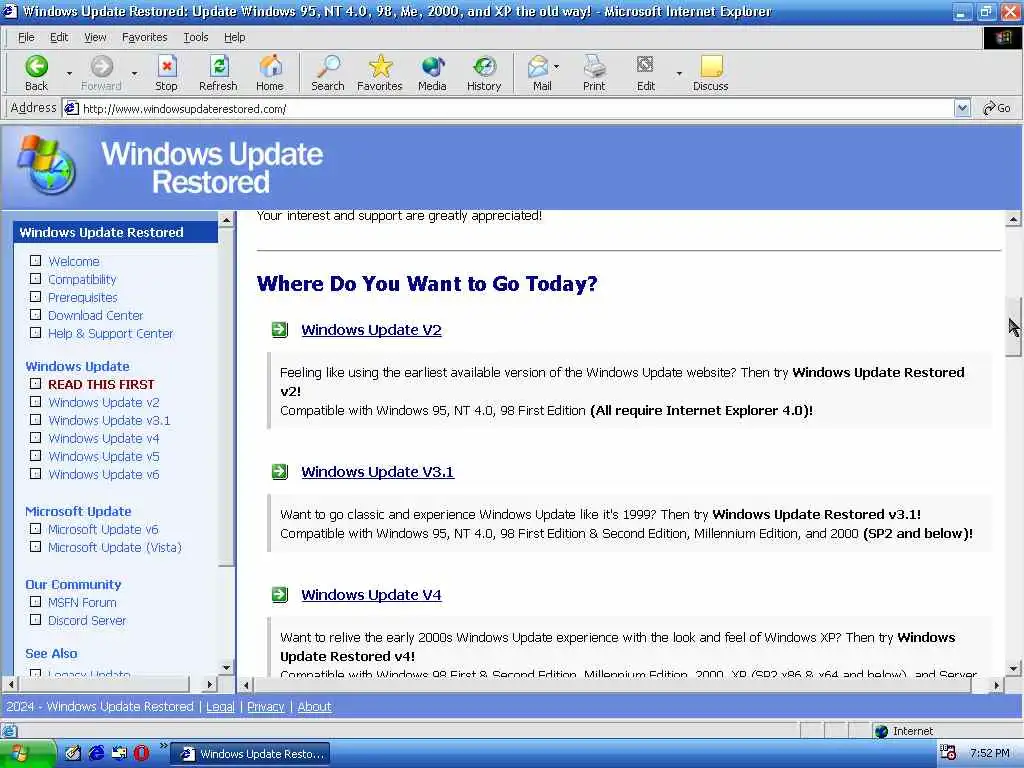Viewport: 1024px width, 768px height.
Task: Show browsing History
Action: point(484,72)
